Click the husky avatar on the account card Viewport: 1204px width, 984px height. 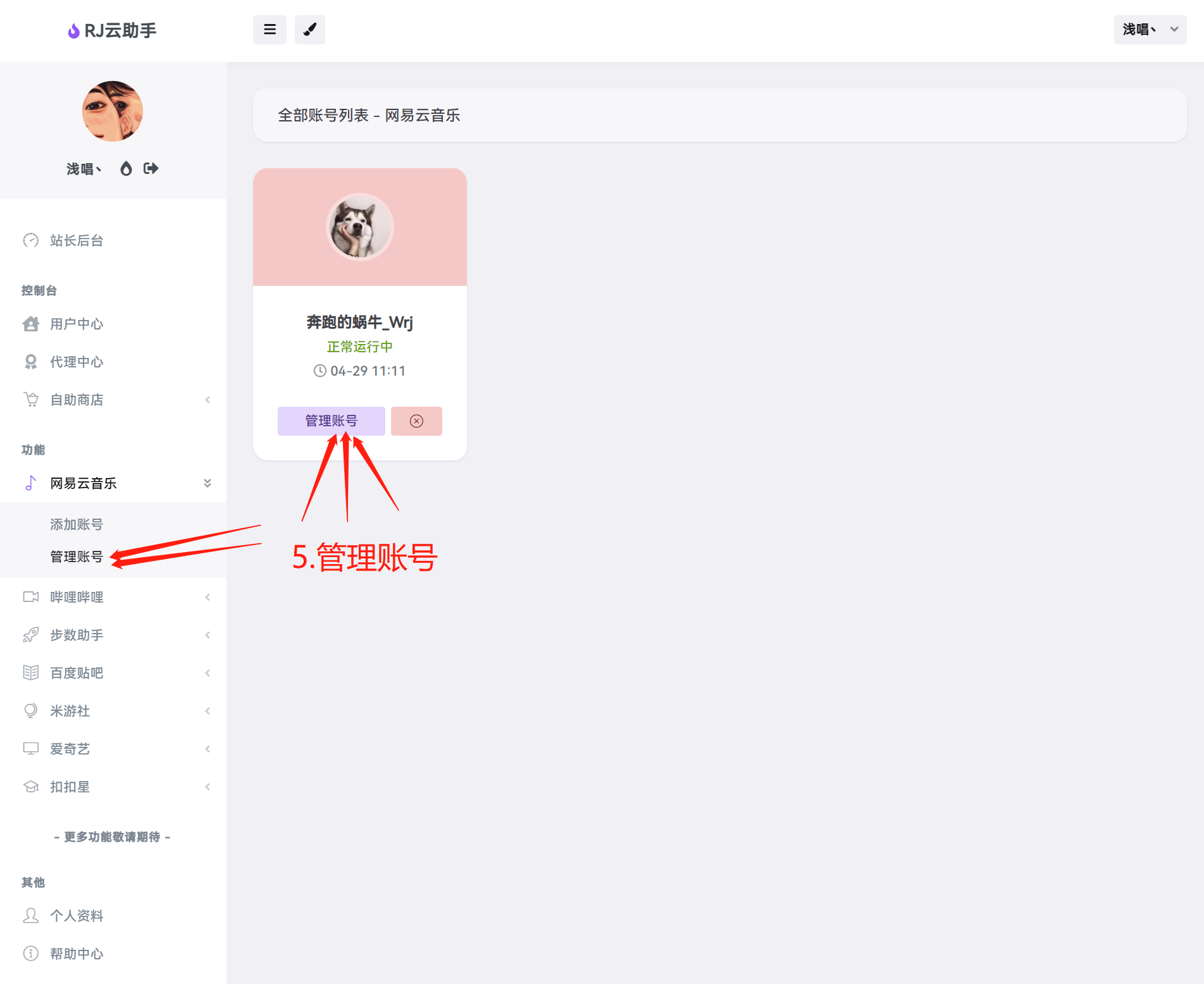click(x=360, y=227)
